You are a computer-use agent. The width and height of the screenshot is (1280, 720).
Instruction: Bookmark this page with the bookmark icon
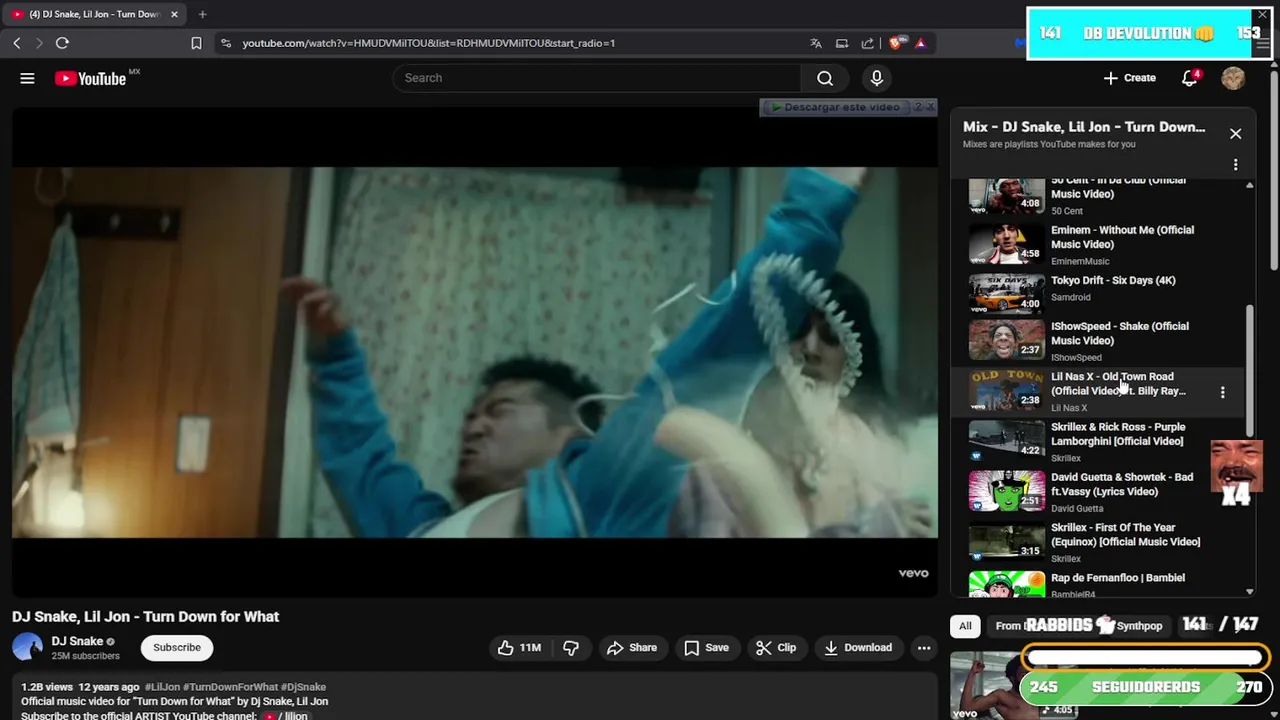196,43
